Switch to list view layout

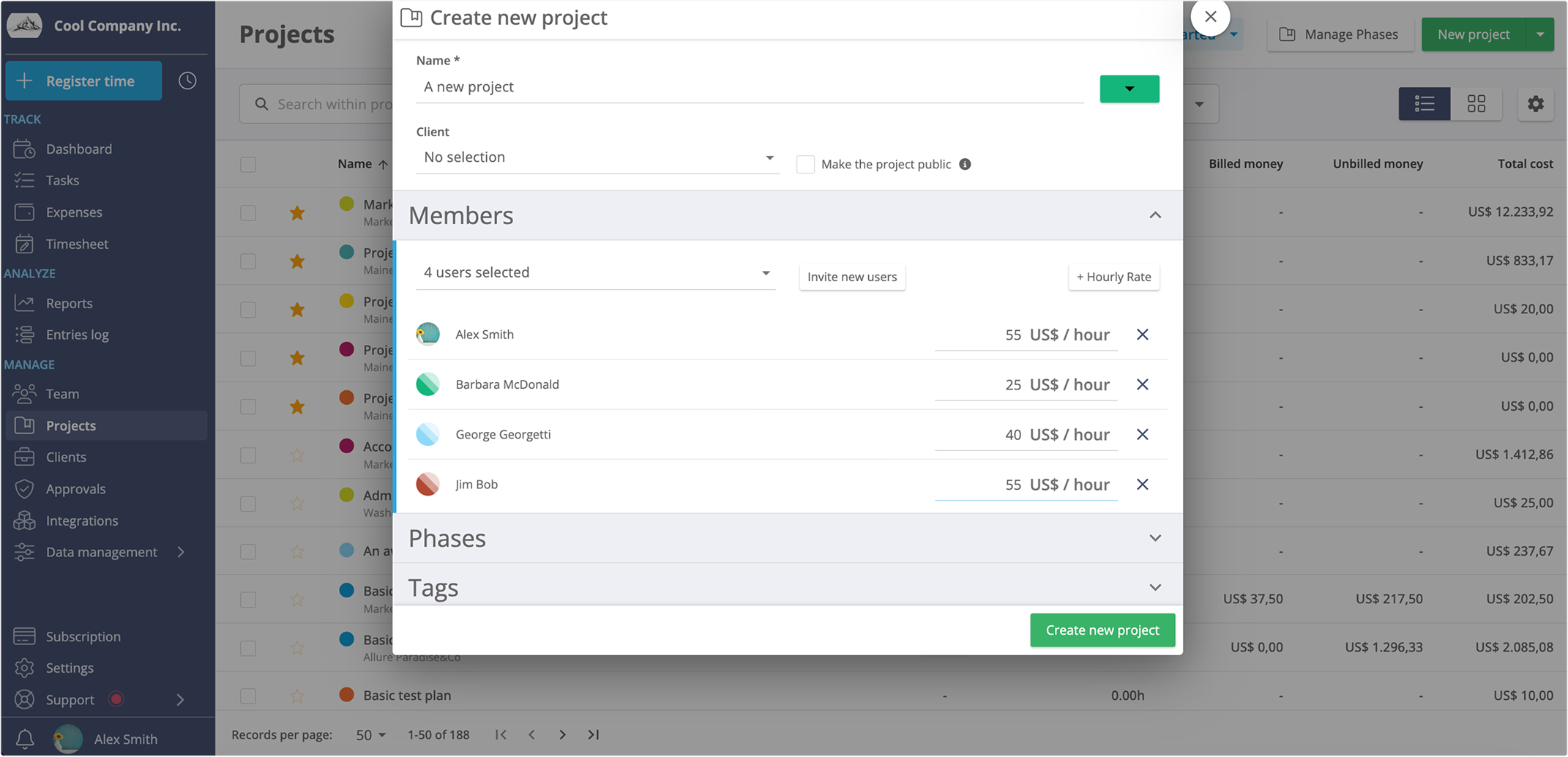point(1424,104)
